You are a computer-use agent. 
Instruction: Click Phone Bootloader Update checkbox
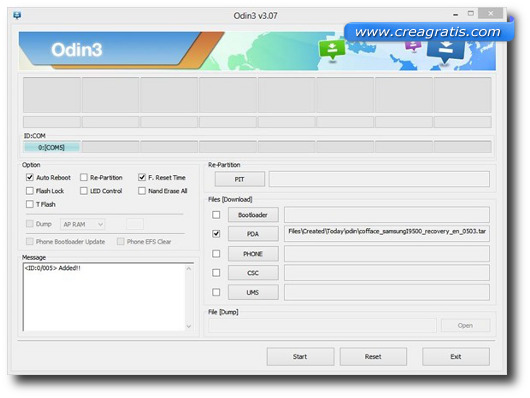(30, 241)
